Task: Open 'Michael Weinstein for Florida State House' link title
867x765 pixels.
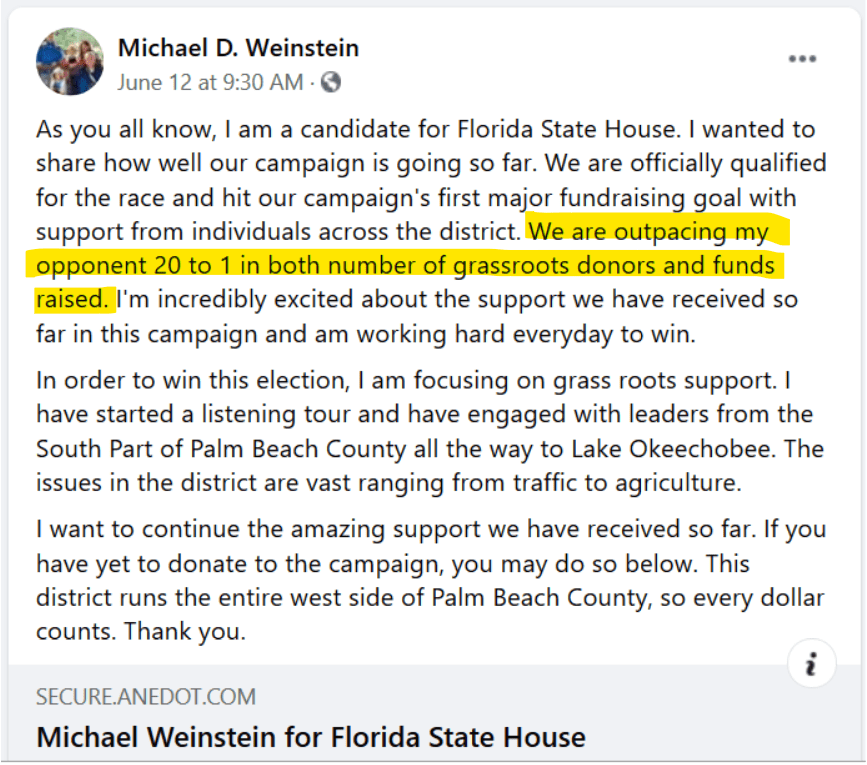Action: [311, 737]
